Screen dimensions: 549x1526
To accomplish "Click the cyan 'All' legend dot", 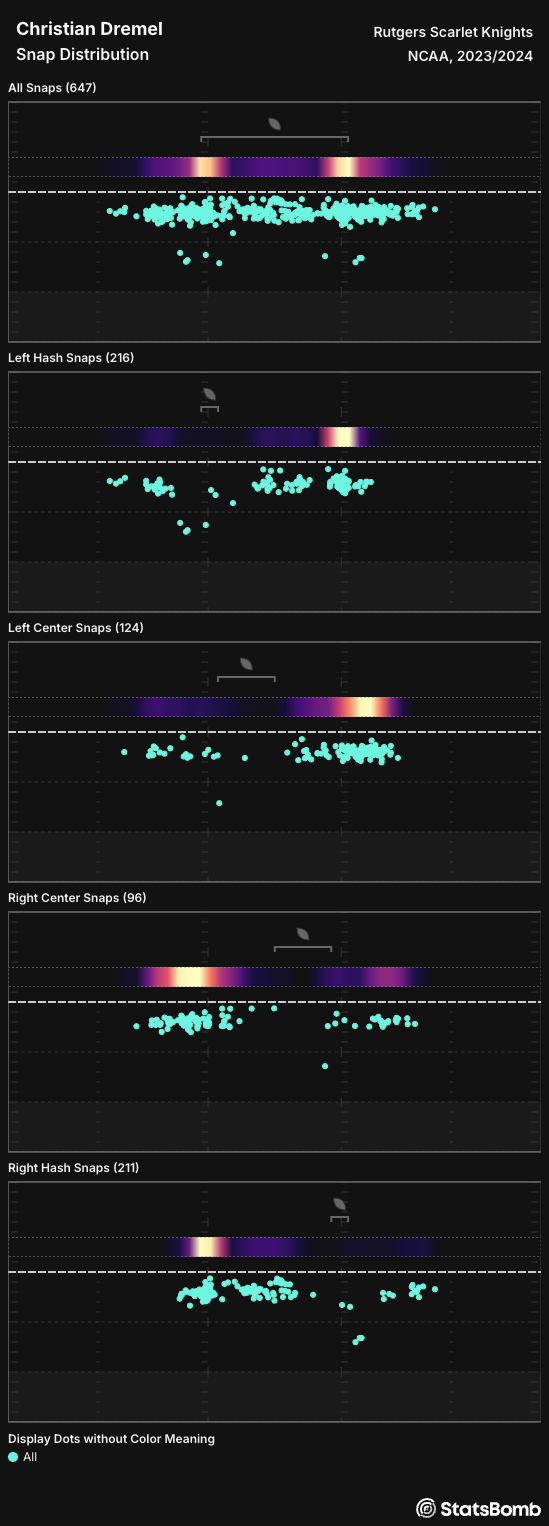I will coord(13,1457).
